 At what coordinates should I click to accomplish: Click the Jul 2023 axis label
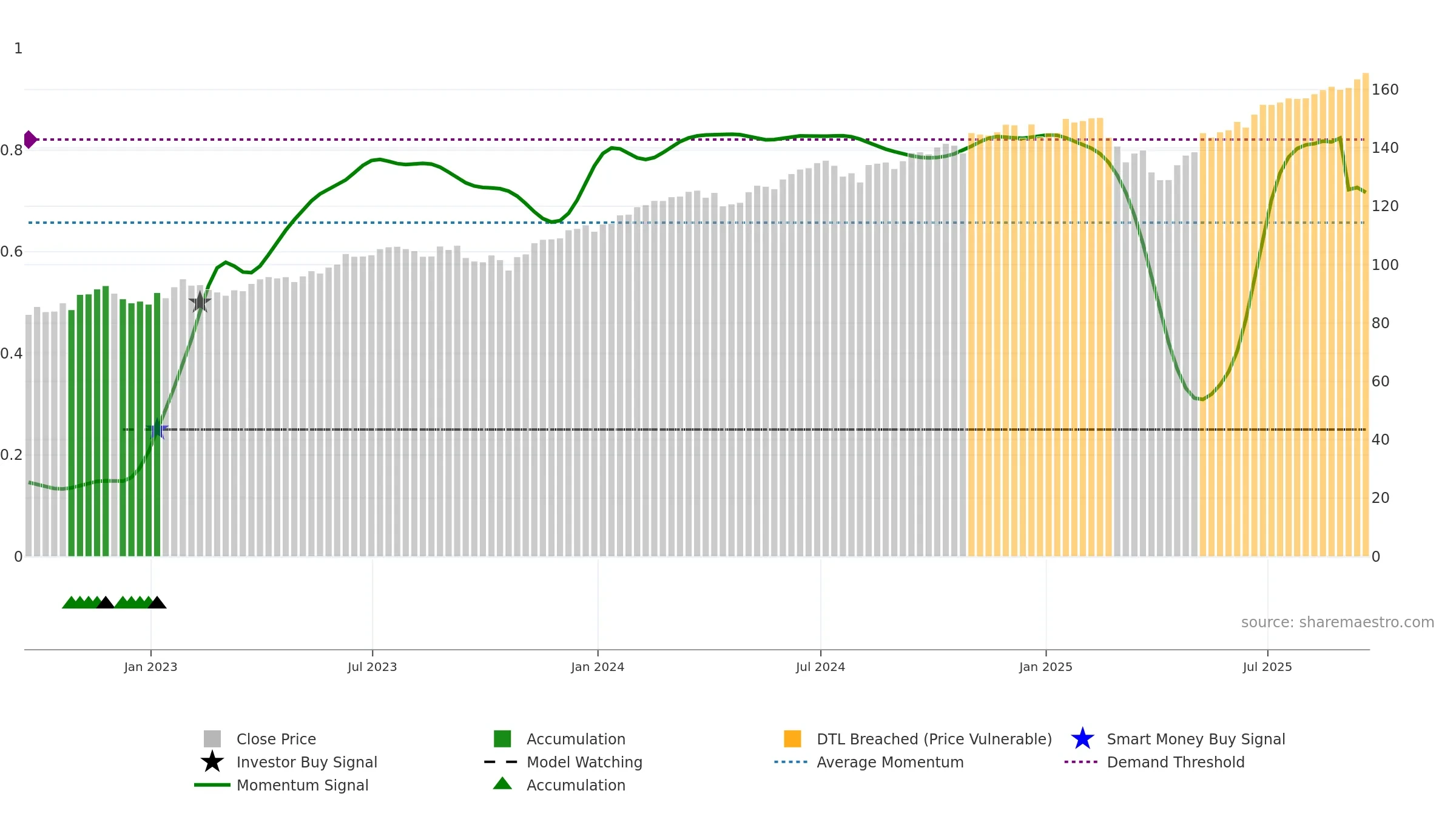pos(372,667)
